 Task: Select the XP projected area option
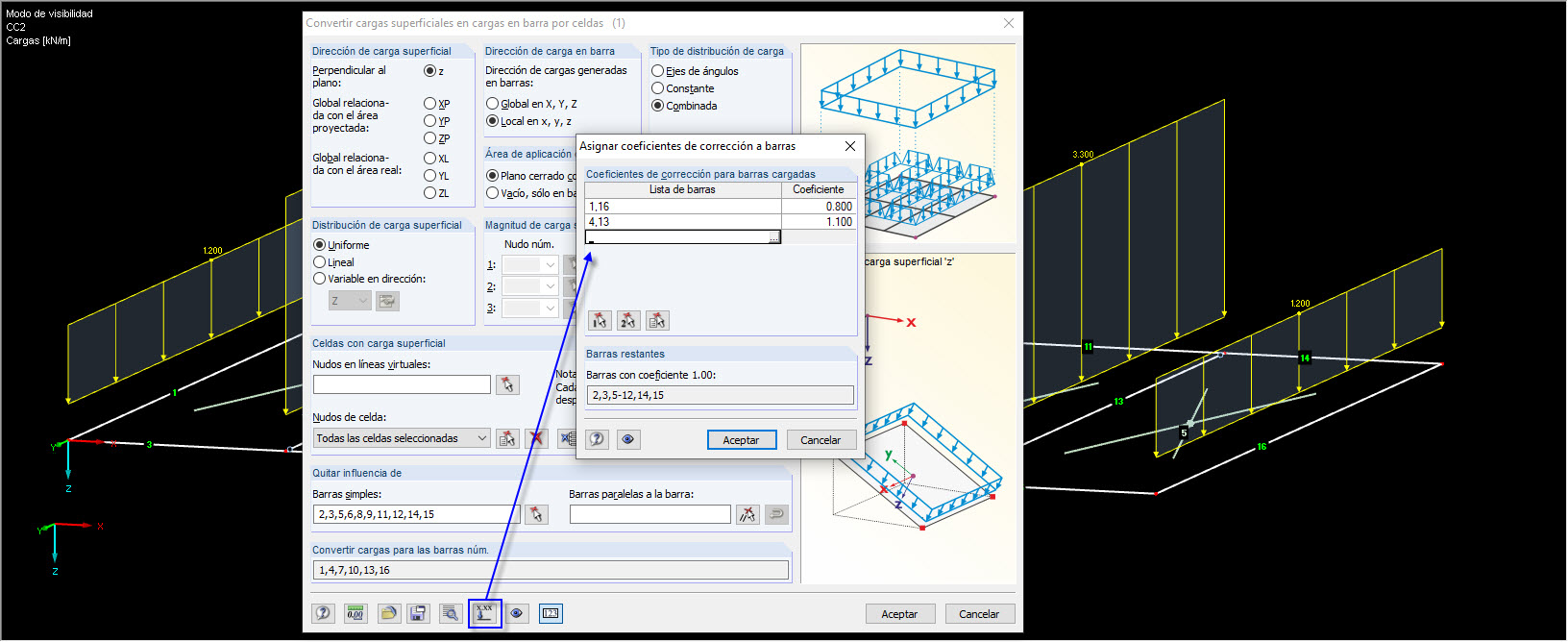(429, 104)
